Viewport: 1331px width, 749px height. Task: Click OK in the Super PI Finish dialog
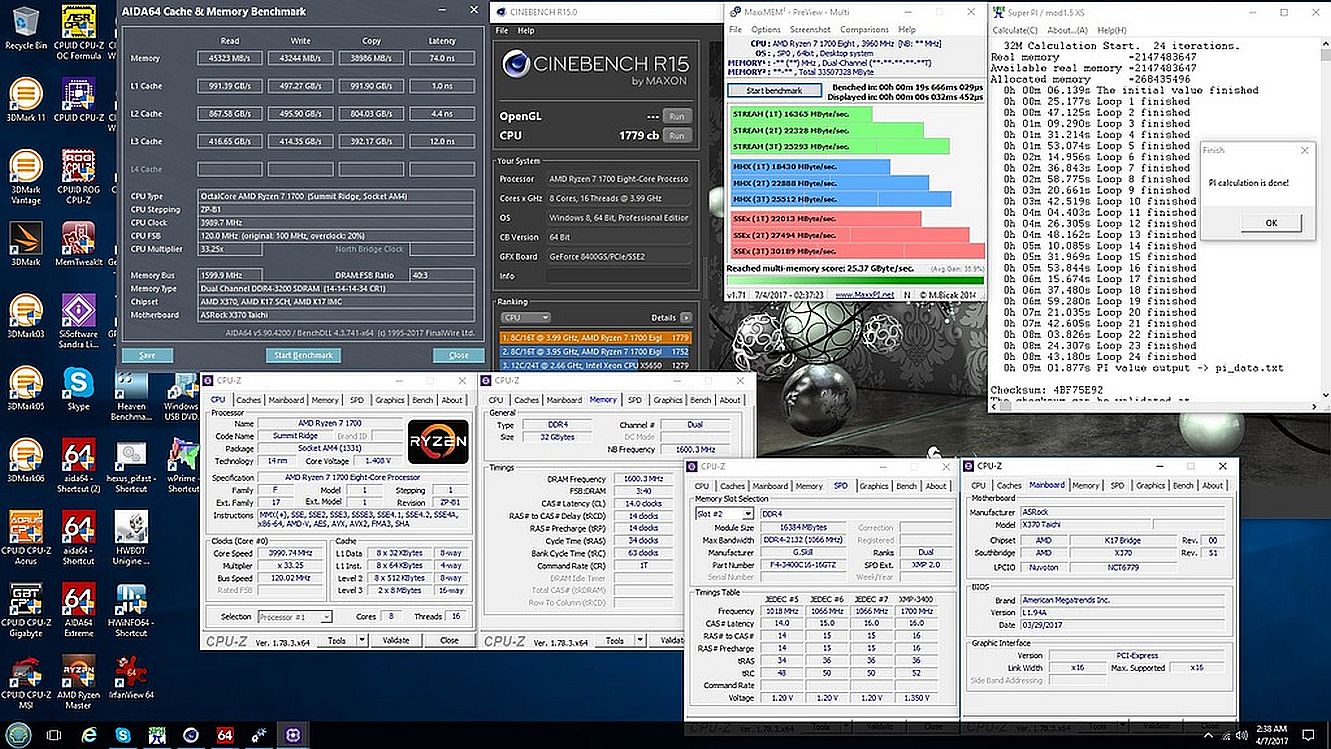coord(1270,222)
